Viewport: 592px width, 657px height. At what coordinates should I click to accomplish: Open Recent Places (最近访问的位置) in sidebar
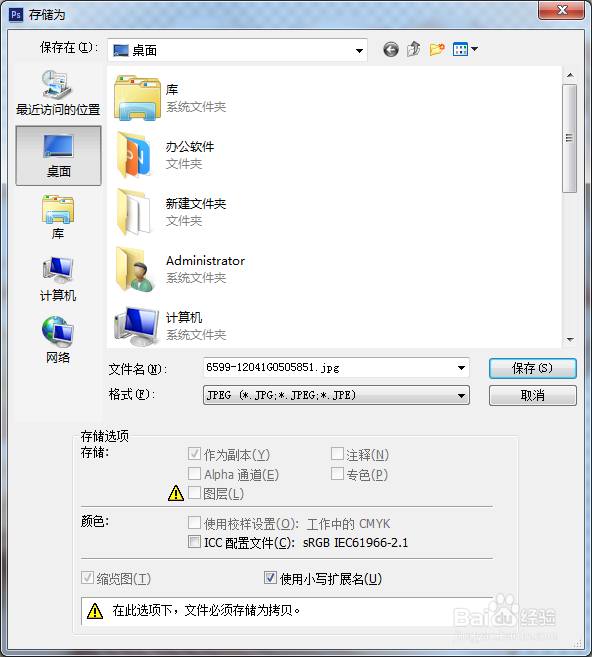click(x=58, y=93)
